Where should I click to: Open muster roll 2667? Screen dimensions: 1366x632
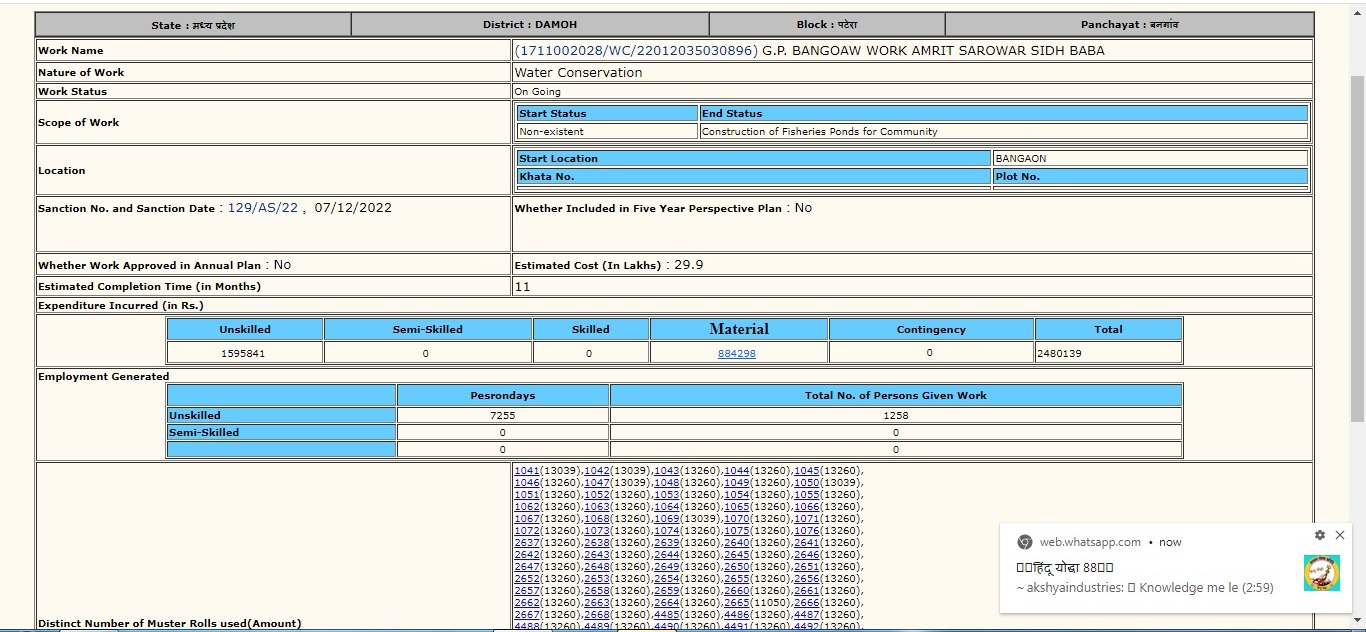pyautogui.click(x=527, y=615)
